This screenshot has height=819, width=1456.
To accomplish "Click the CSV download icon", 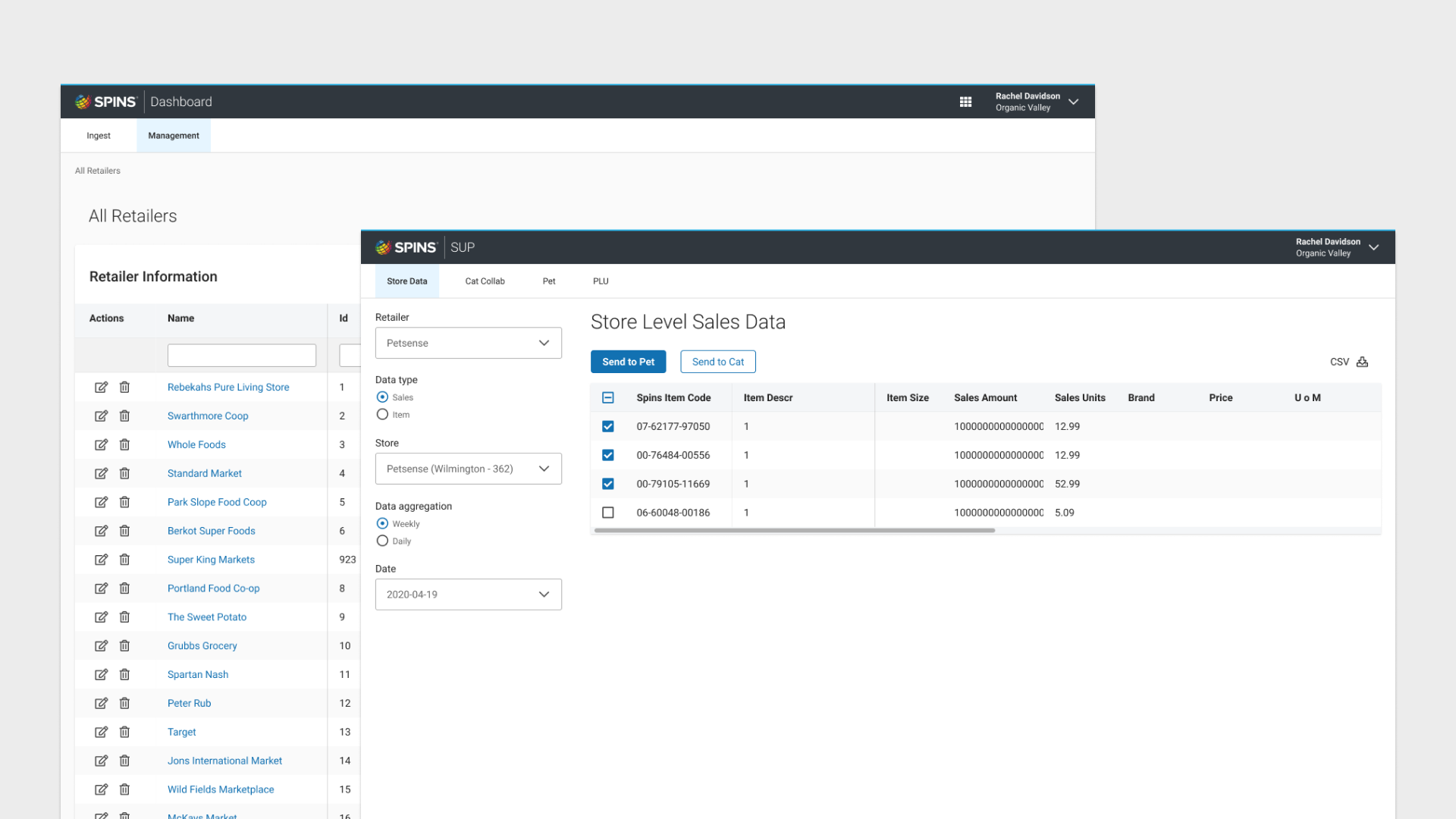I will [x=1362, y=362].
